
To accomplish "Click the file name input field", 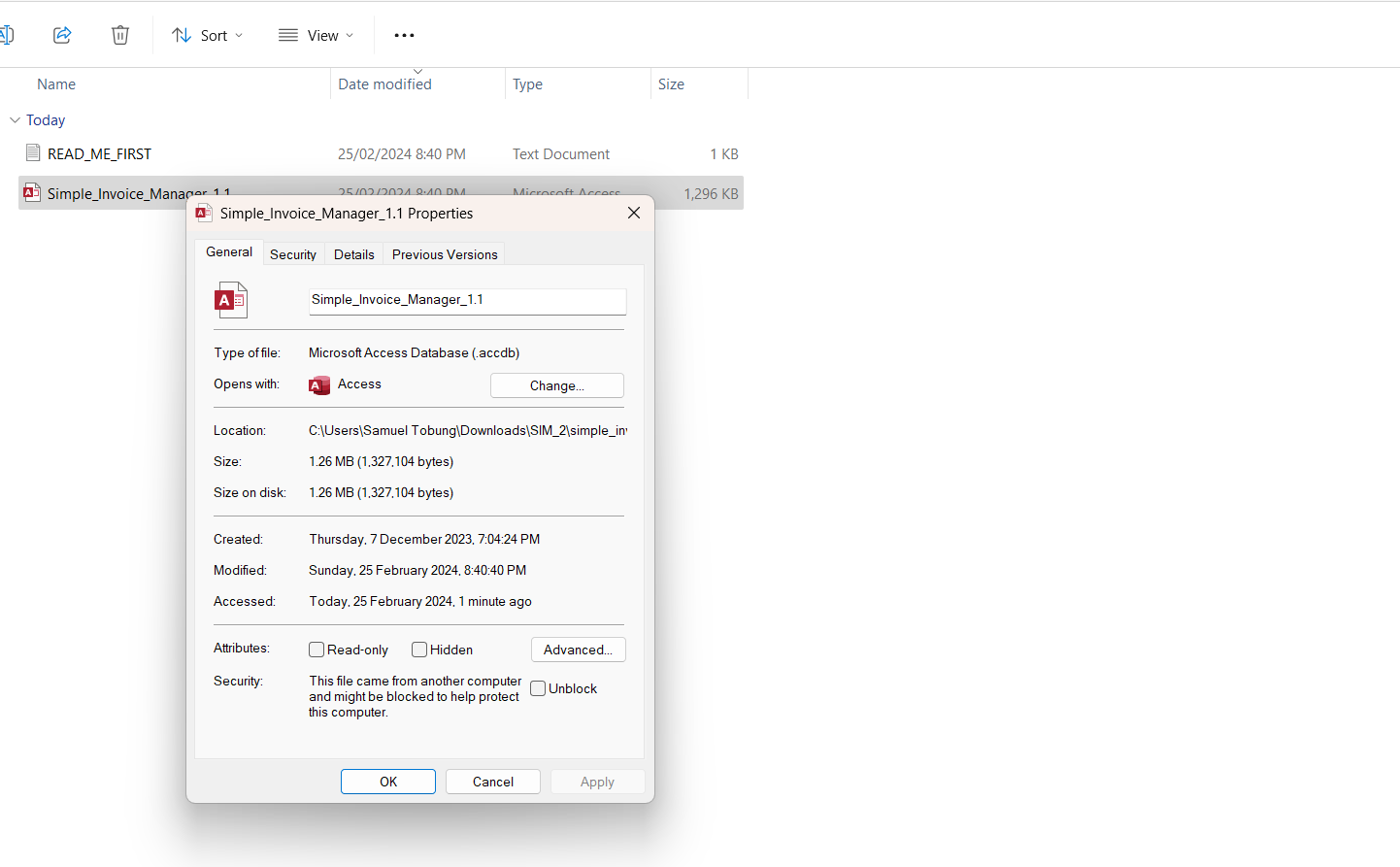I will 467,301.
